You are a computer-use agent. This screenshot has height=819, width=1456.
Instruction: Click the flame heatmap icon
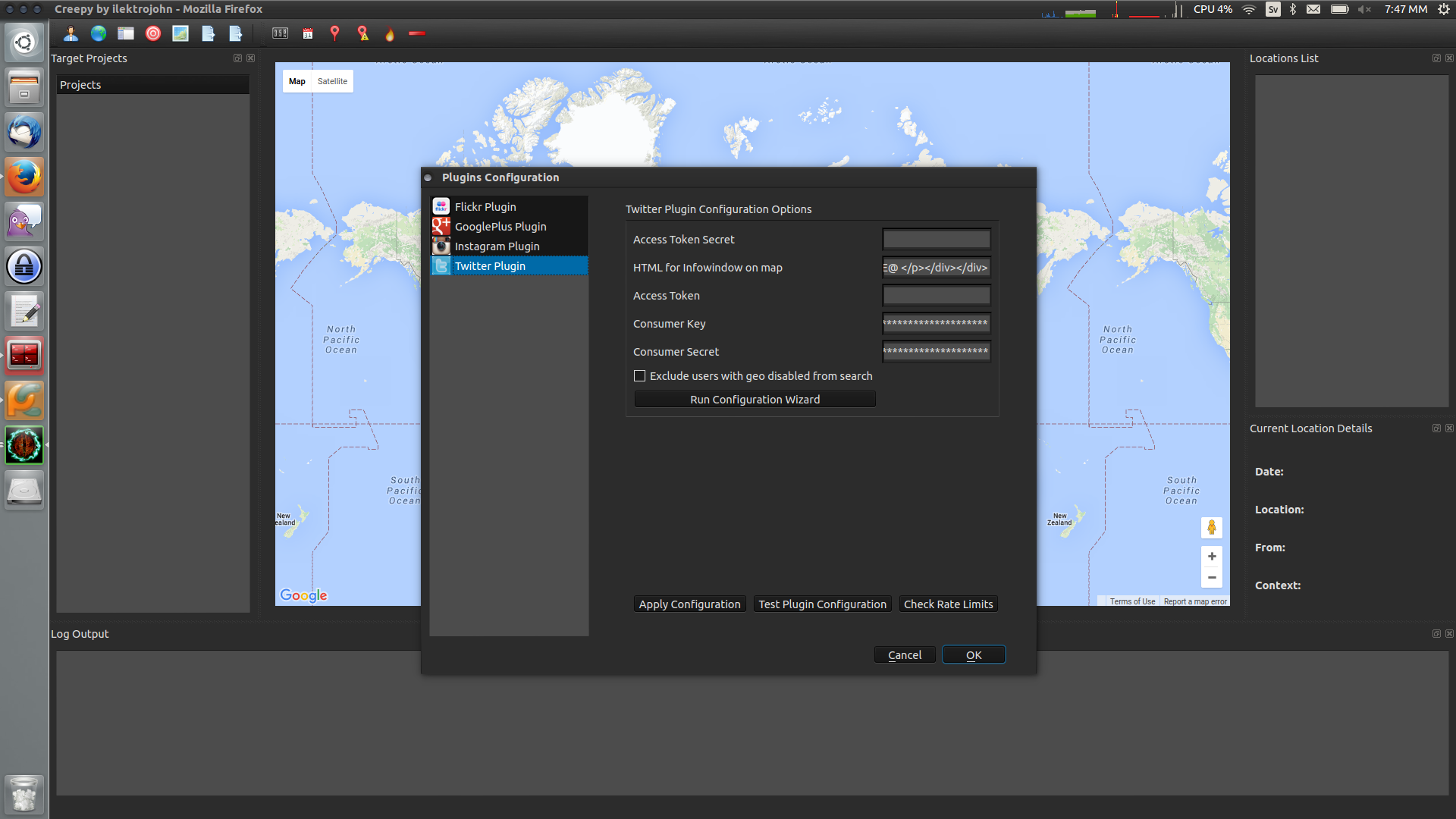[x=390, y=33]
